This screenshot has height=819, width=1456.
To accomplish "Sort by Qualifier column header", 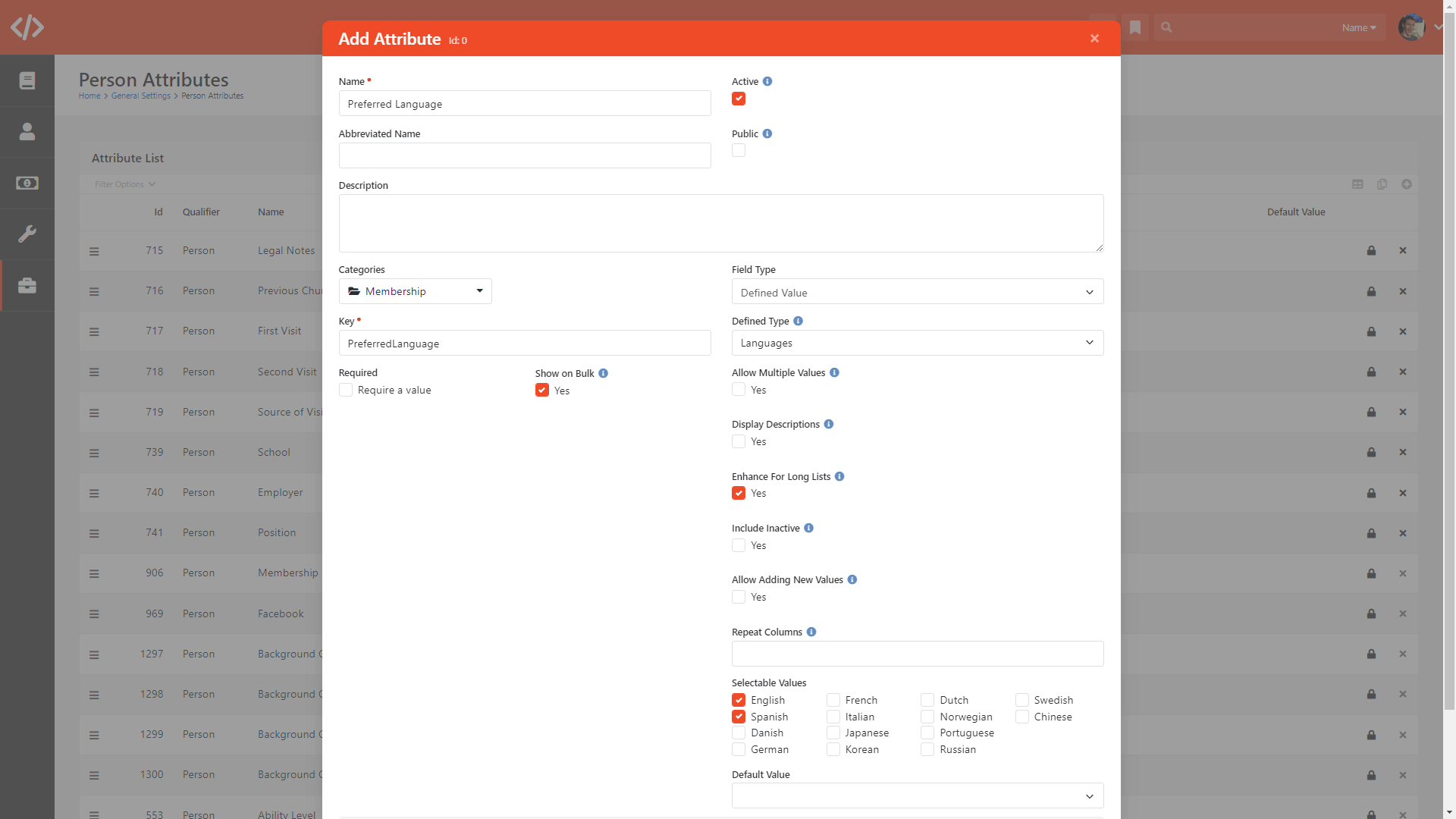I will tap(201, 212).
